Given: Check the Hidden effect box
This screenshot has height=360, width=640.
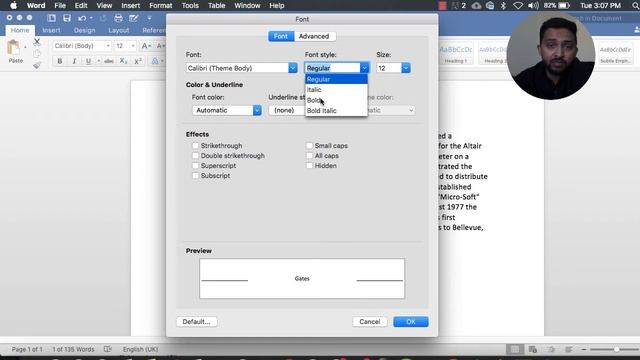Looking at the screenshot, I should click(309, 166).
